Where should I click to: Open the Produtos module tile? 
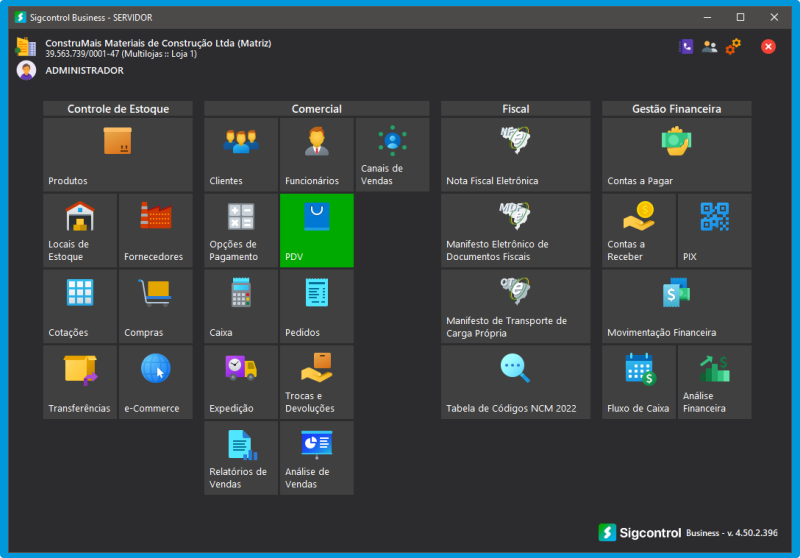point(117,154)
